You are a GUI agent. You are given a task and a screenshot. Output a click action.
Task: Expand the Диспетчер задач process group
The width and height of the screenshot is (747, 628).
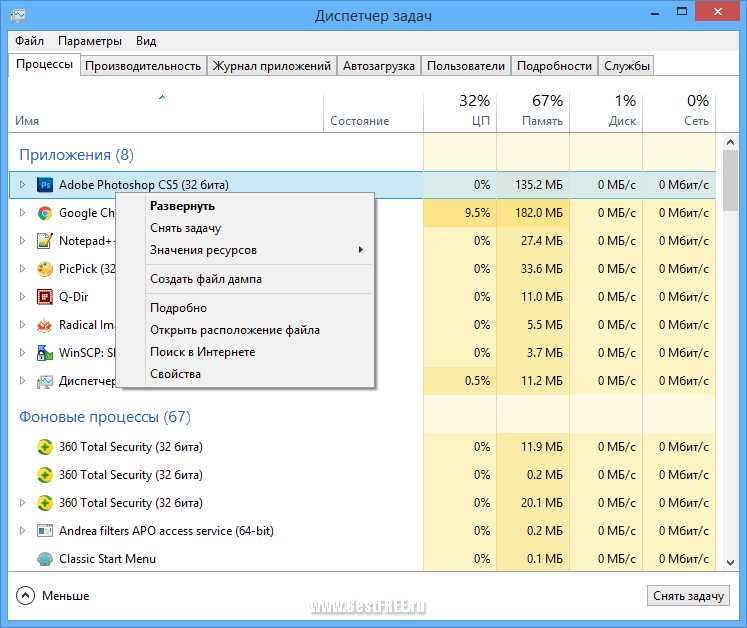[x=22, y=381]
